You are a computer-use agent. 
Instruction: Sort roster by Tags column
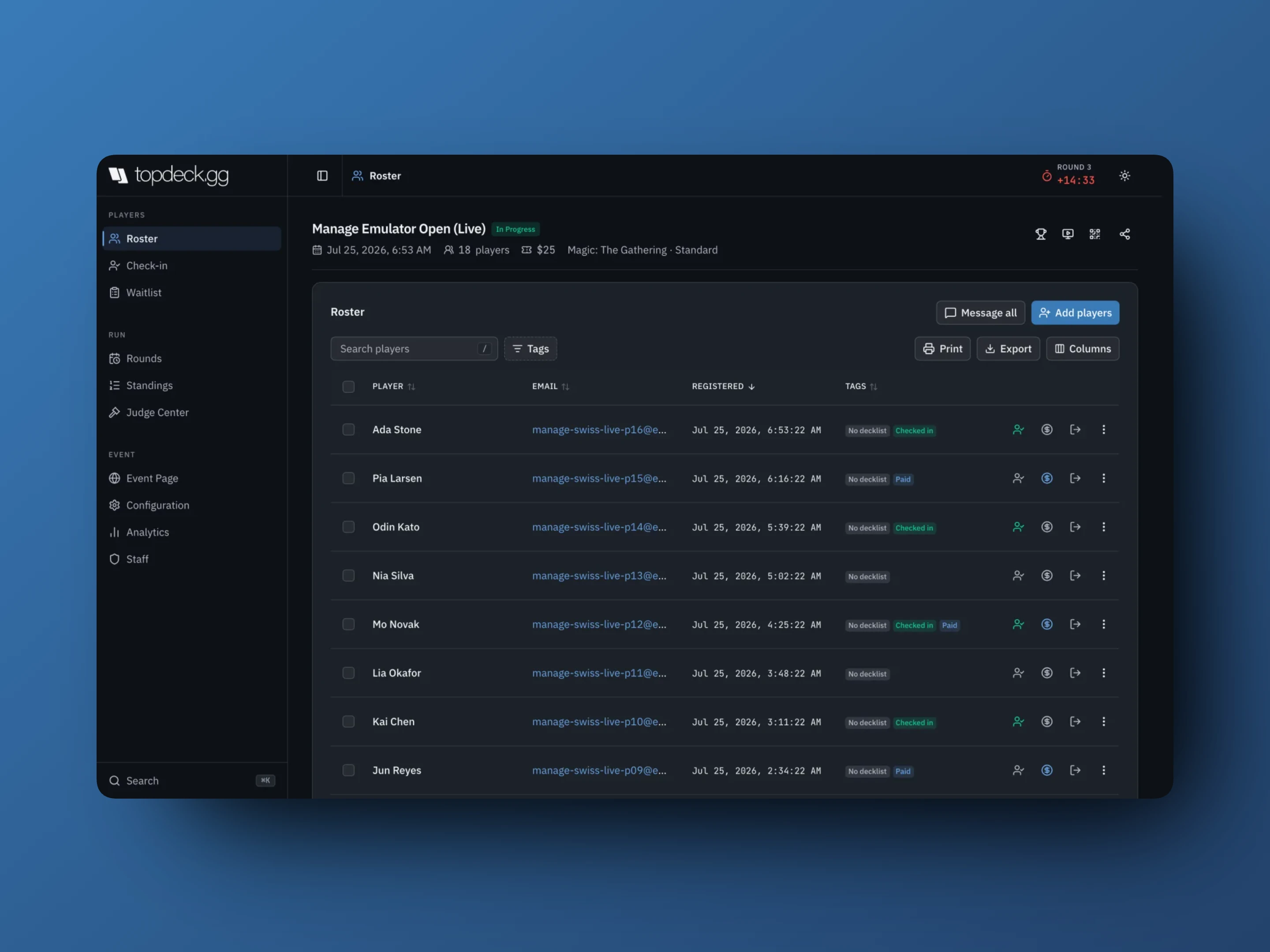pos(861,387)
